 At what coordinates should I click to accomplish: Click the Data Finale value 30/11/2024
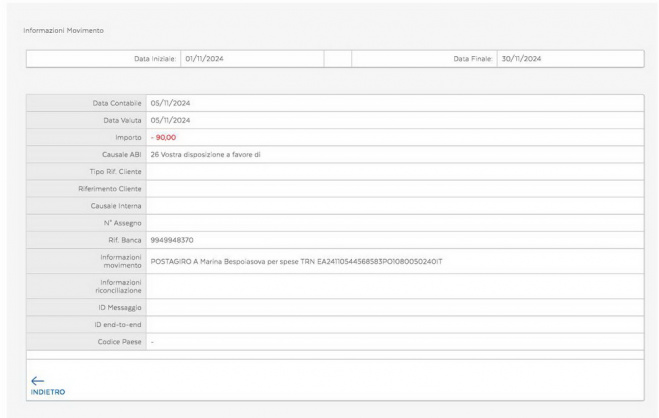(x=520, y=59)
